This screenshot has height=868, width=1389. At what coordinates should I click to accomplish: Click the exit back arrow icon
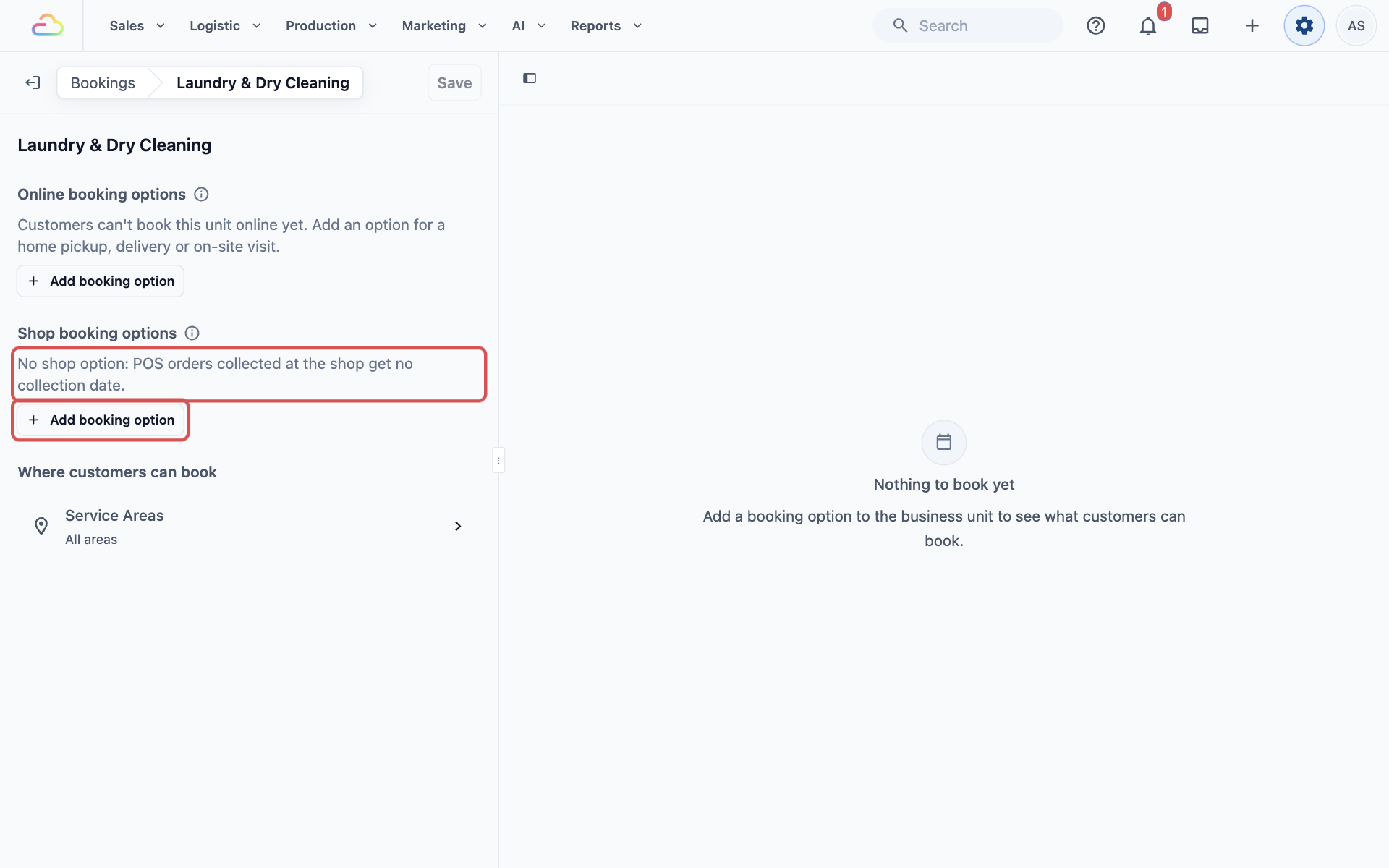coord(33,82)
